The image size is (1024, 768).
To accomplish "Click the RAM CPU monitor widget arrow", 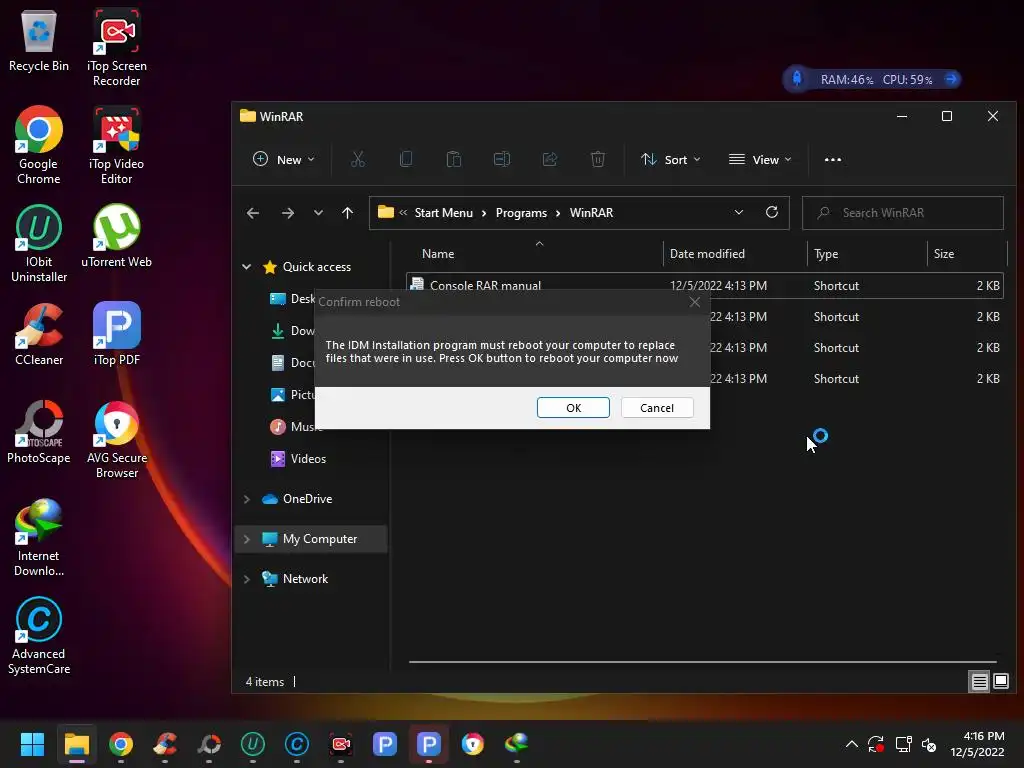I will 951,80.
